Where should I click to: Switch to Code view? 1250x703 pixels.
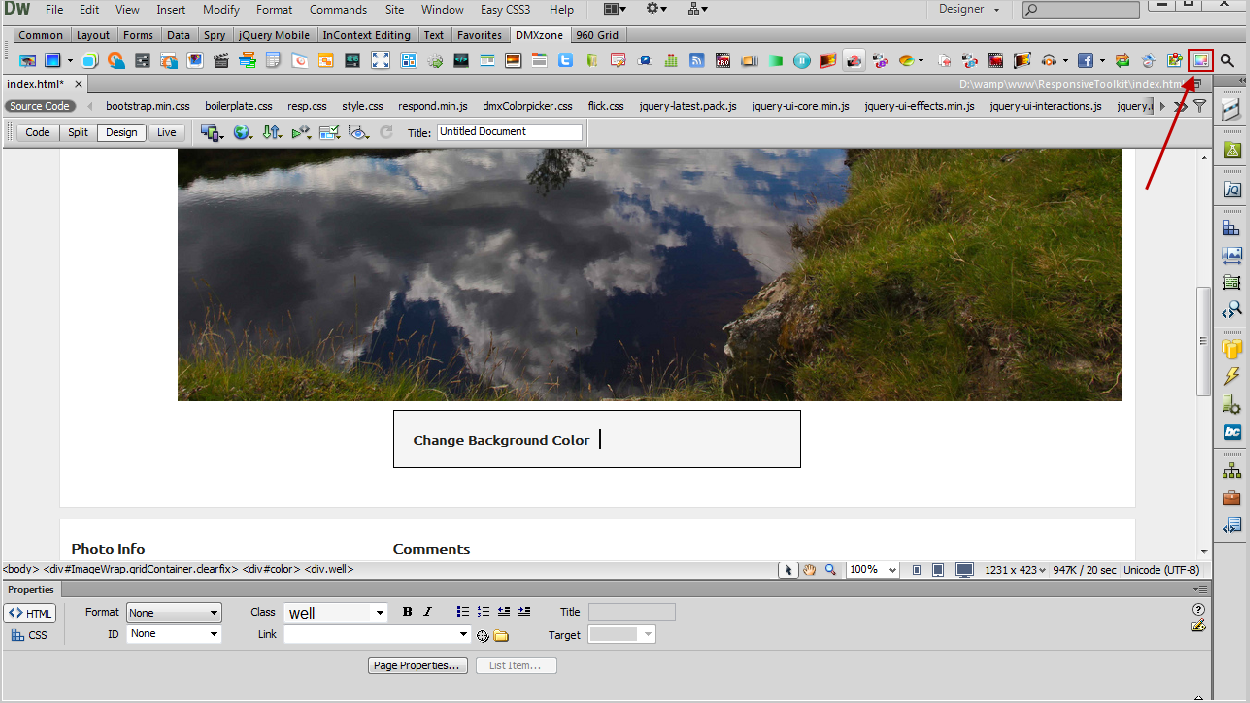pos(37,132)
